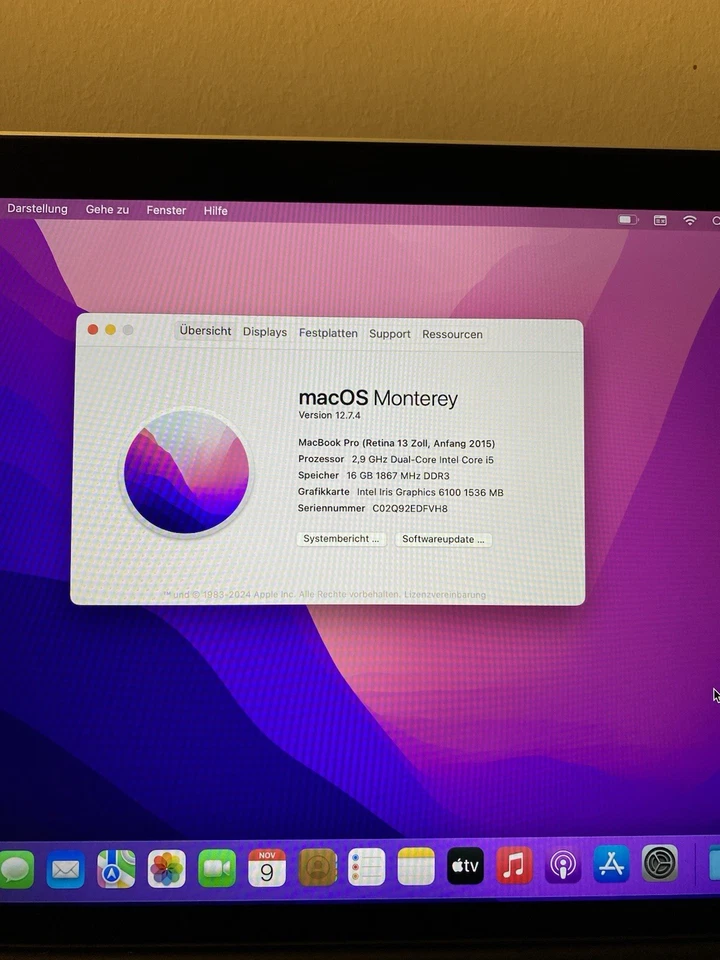This screenshot has height=960, width=720.
Task: Click the macOS Monterey logo image
Action: [186, 473]
